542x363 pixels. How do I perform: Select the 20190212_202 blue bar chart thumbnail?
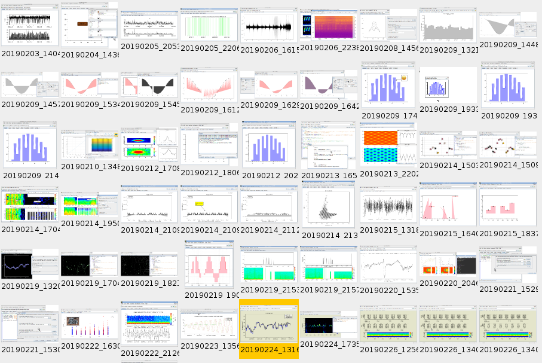[269, 145]
